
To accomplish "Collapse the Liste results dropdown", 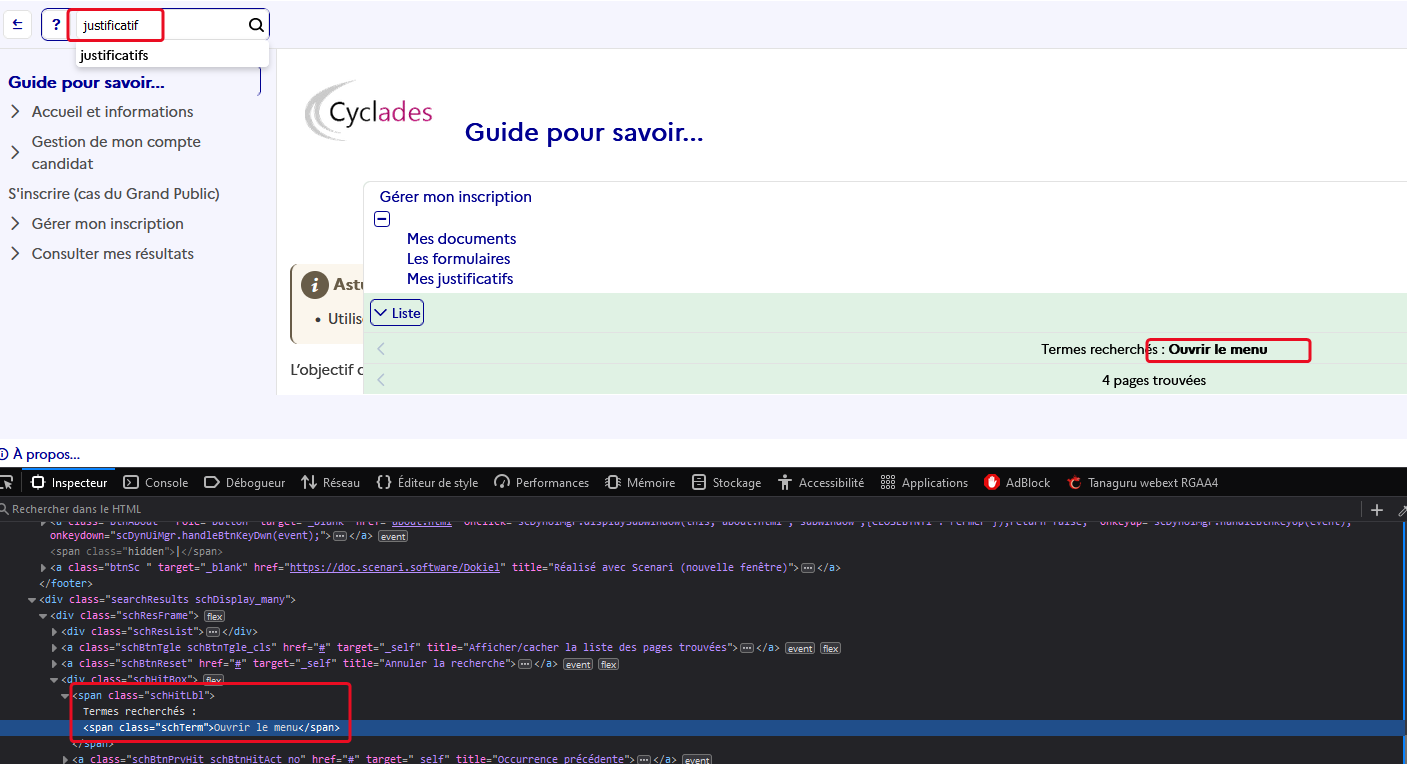I will click(x=397, y=313).
